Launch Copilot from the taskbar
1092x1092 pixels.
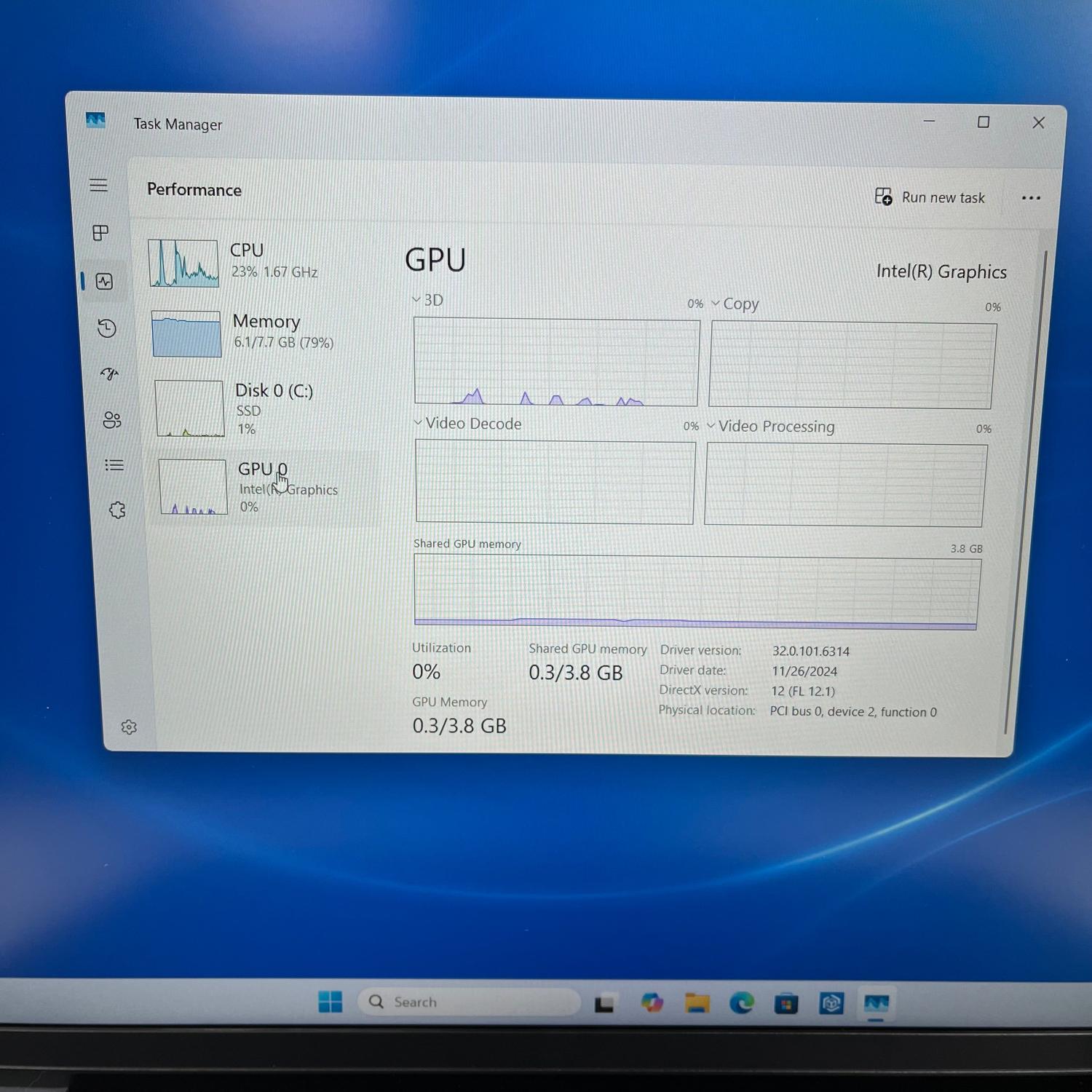click(652, 1003)
